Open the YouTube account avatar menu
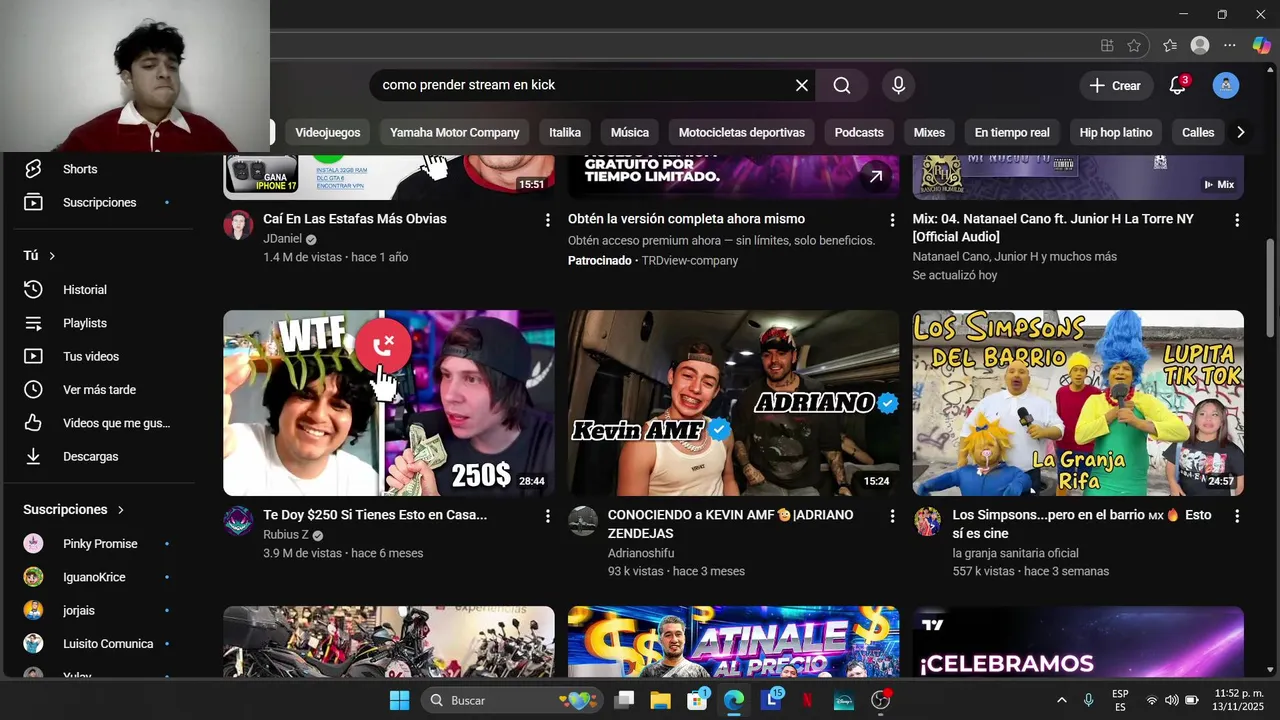Viewport: 1280px width, 720px height. (x=1226, y=85)
